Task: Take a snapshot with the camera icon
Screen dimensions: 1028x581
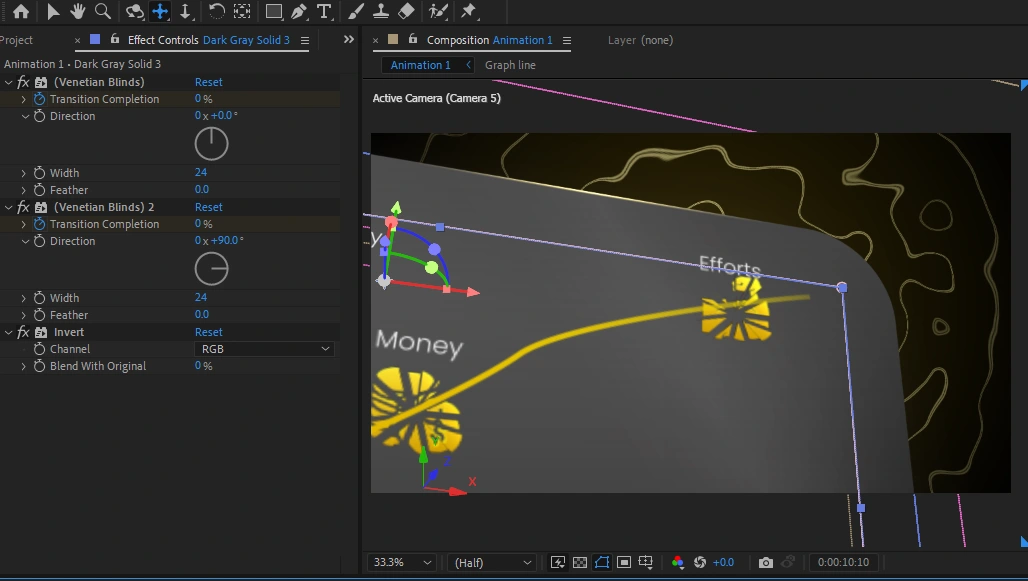Action: click(765, 563)
